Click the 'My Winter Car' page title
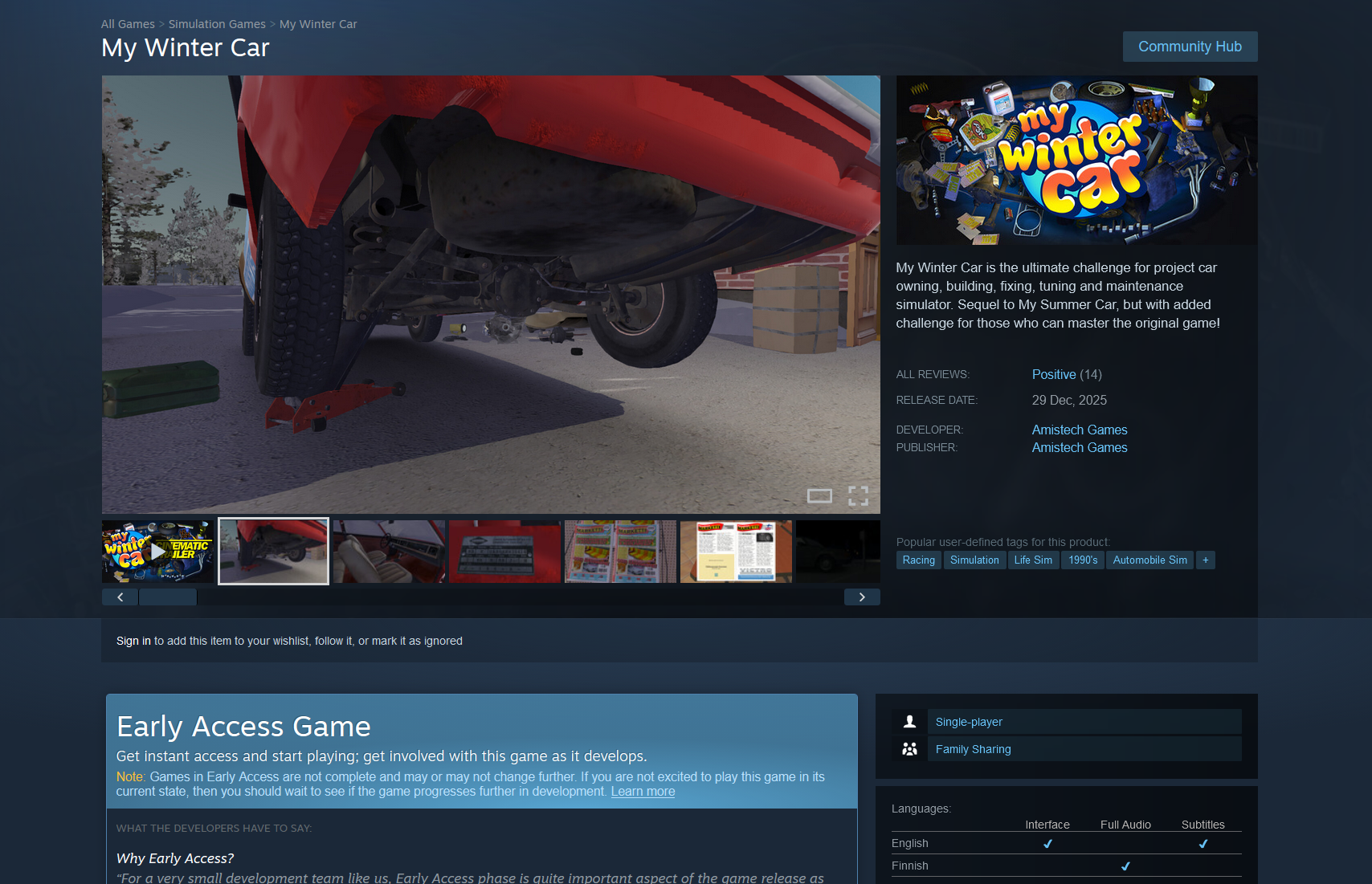1372x884 pixels. coord(186,48)
